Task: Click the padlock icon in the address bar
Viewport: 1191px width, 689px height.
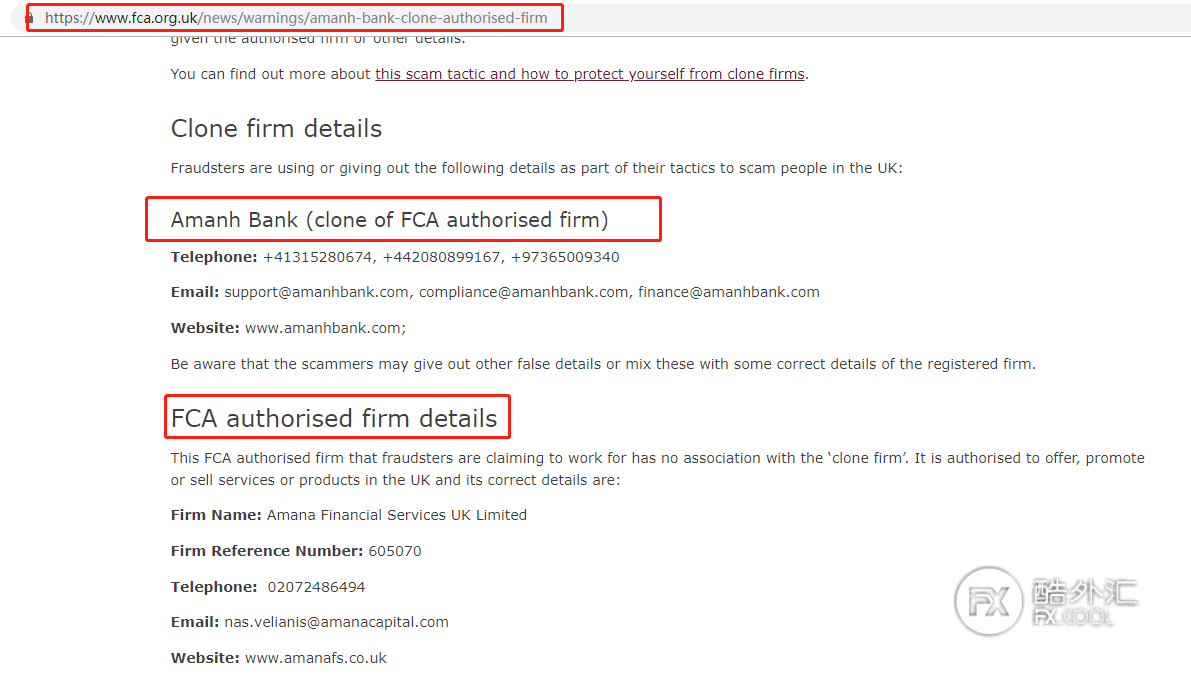Action: 30,18
